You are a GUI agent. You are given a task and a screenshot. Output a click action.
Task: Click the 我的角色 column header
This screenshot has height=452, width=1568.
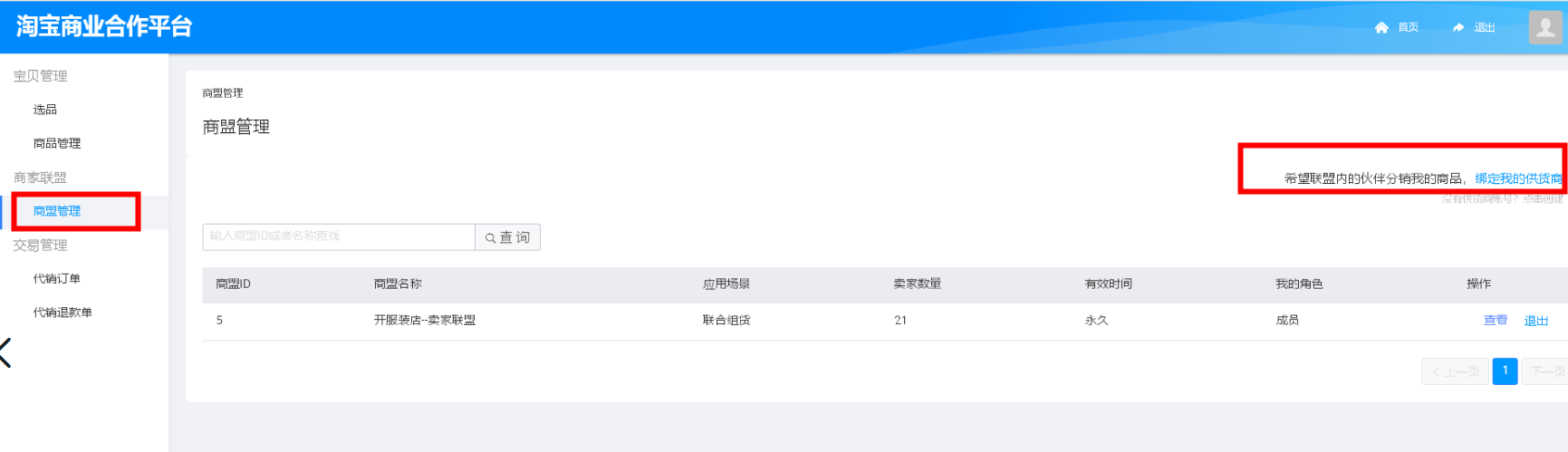click(1300, 284)
